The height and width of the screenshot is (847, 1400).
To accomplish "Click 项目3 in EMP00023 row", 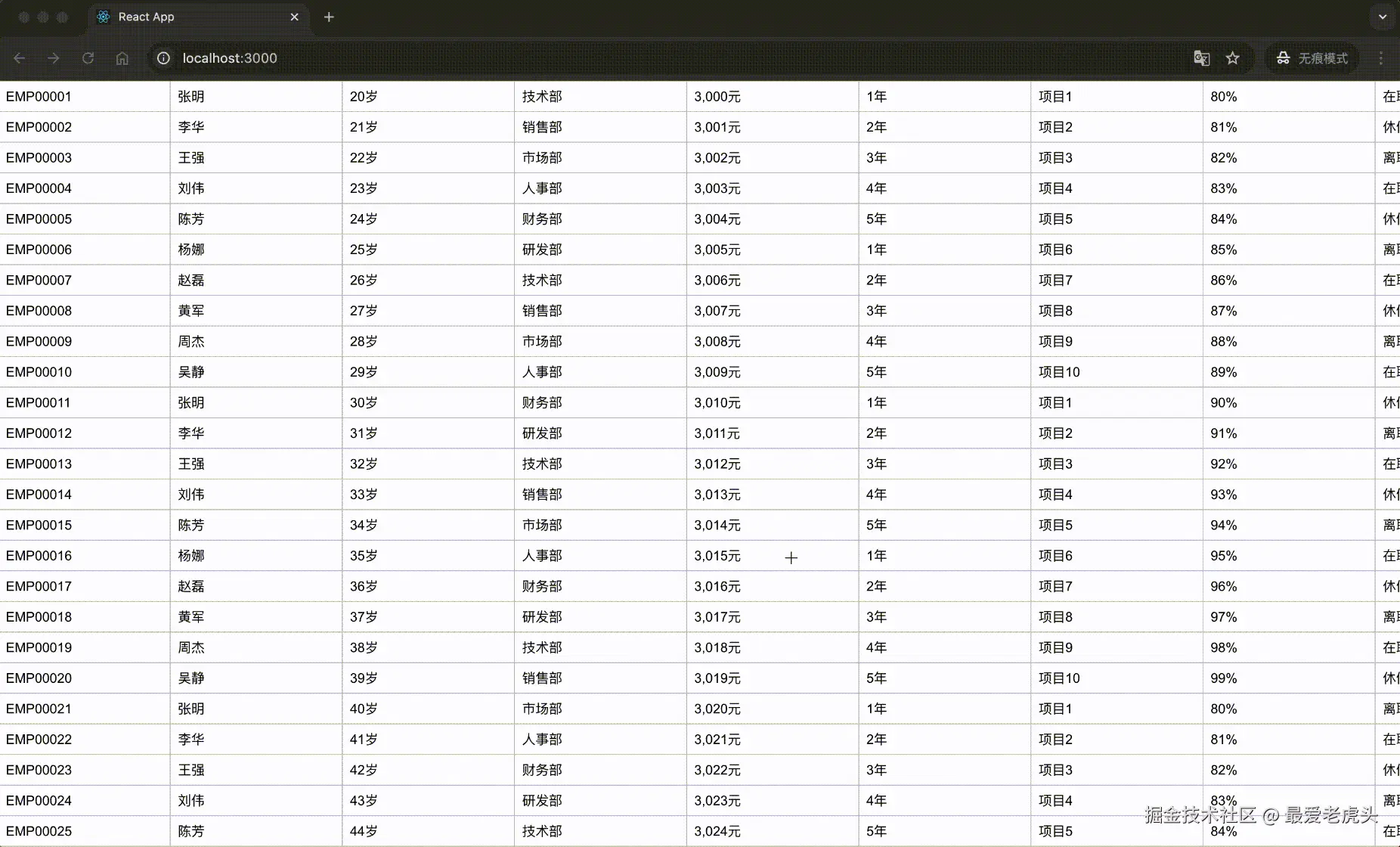I will (x=1055, y=770).
